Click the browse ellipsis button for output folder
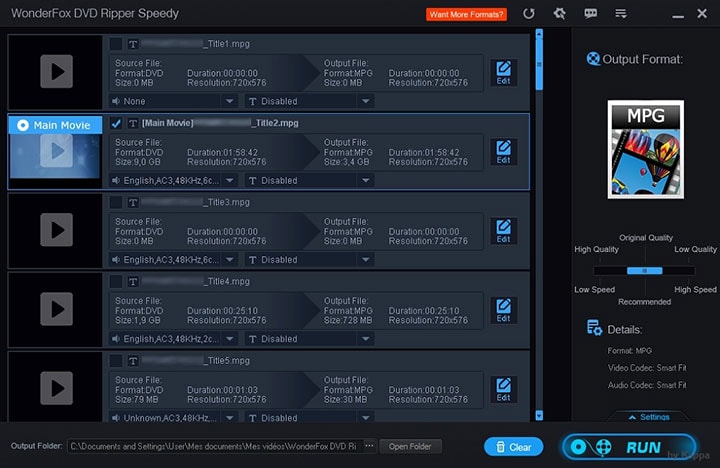Viewport: 720px width, 468px height. [369, 446]
